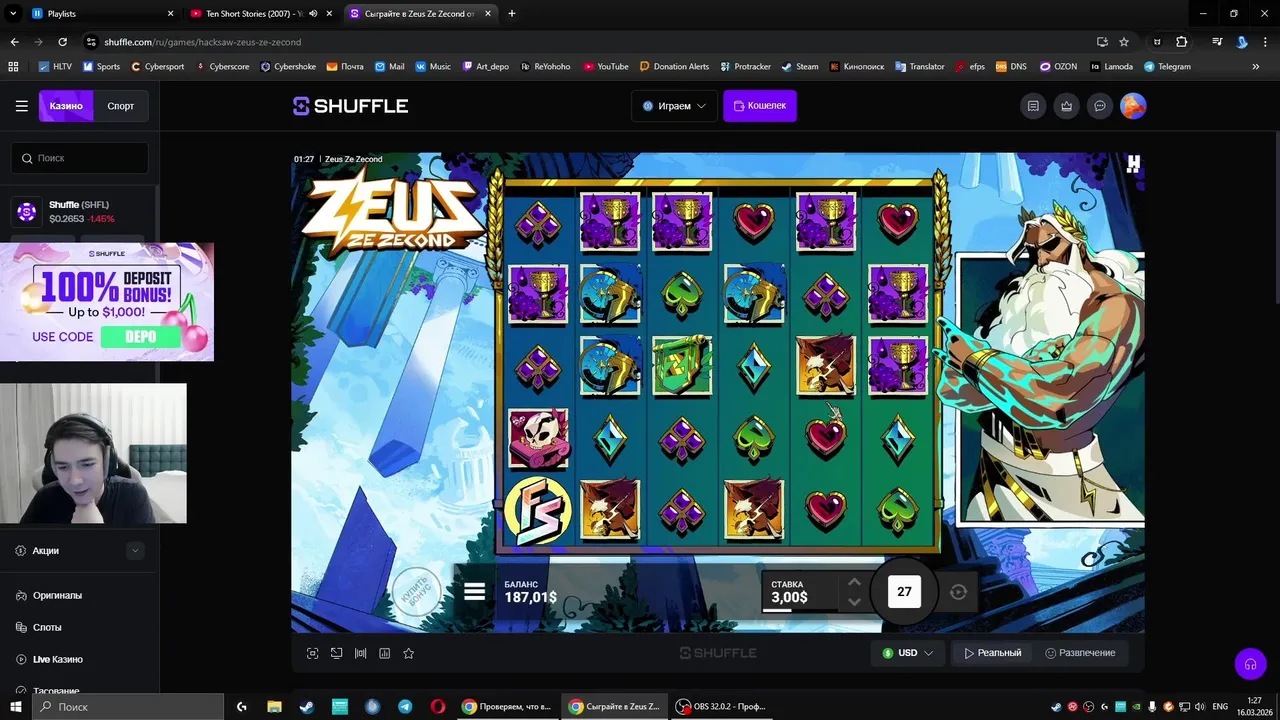Open the chat bubble icon in header
This screenshot has height=720, width=1280.
coord(1100,106)
